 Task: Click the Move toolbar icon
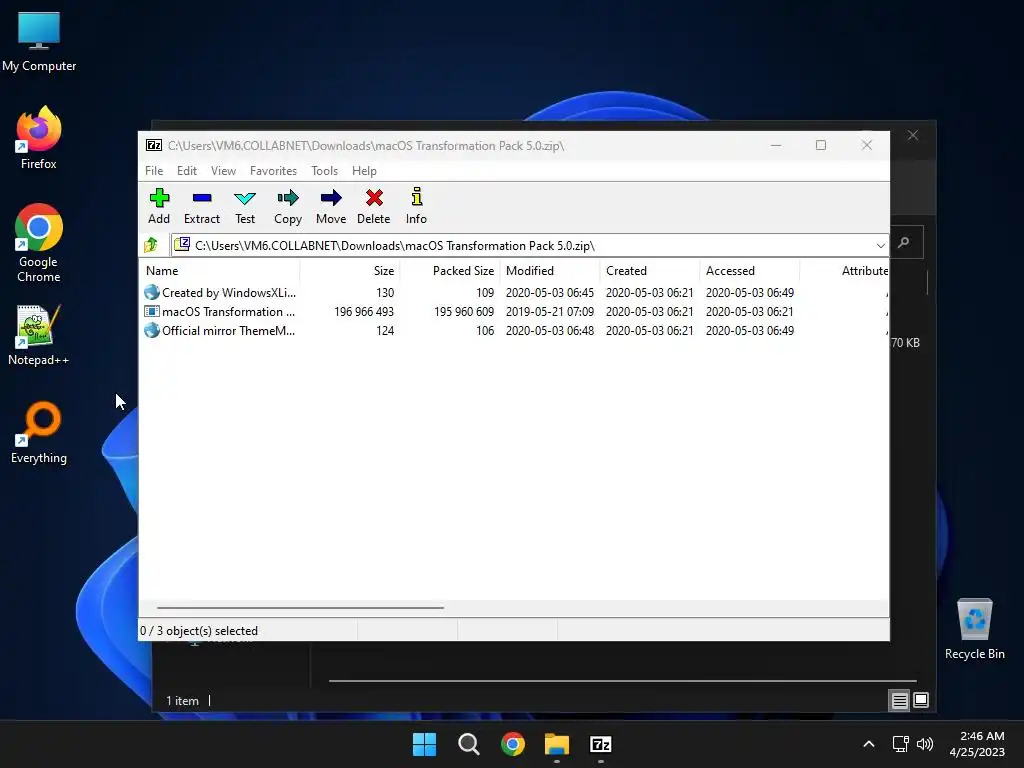(x=331, y=198)
